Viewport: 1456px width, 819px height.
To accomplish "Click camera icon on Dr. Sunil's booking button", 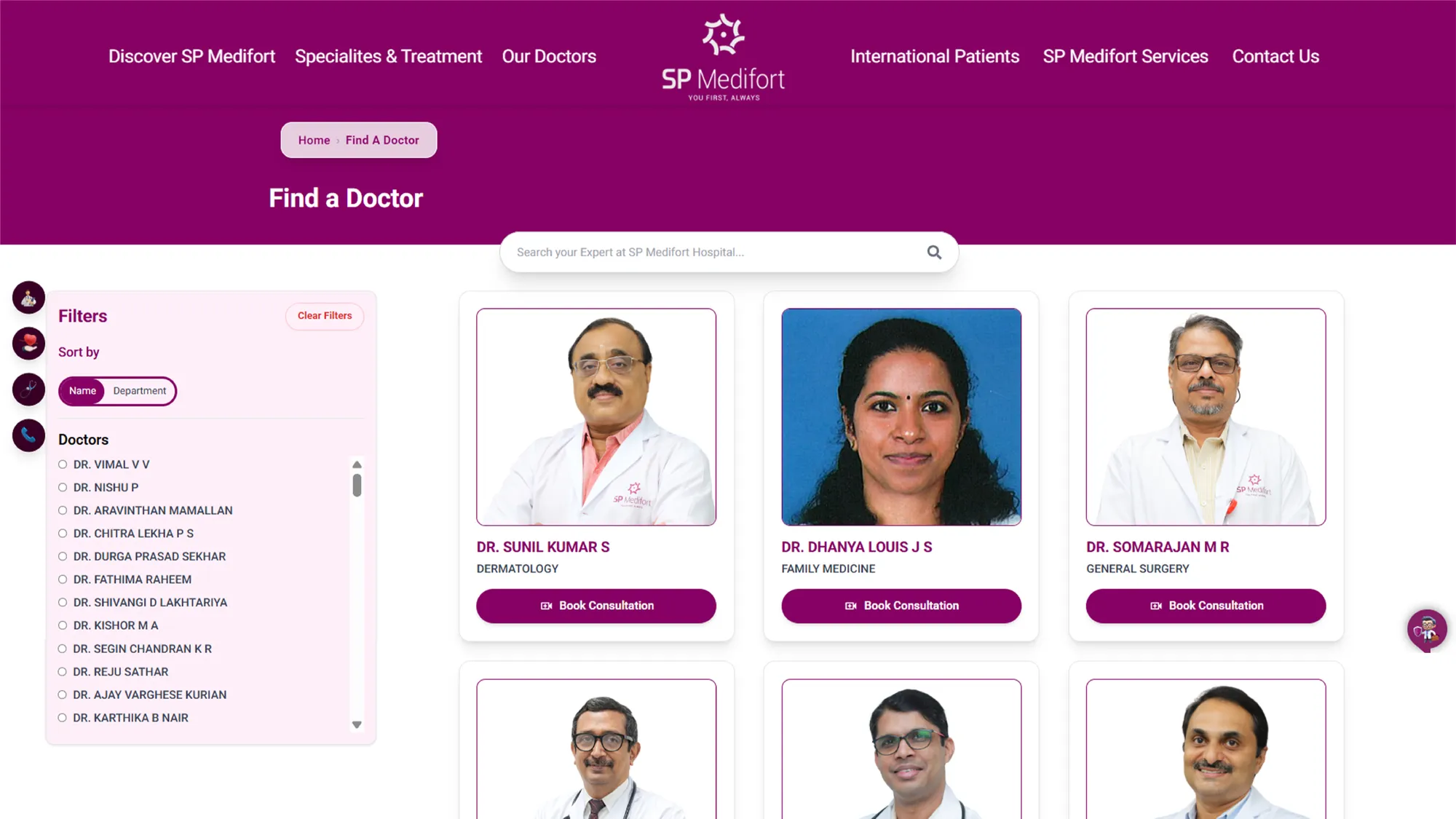I will [546, 606].
